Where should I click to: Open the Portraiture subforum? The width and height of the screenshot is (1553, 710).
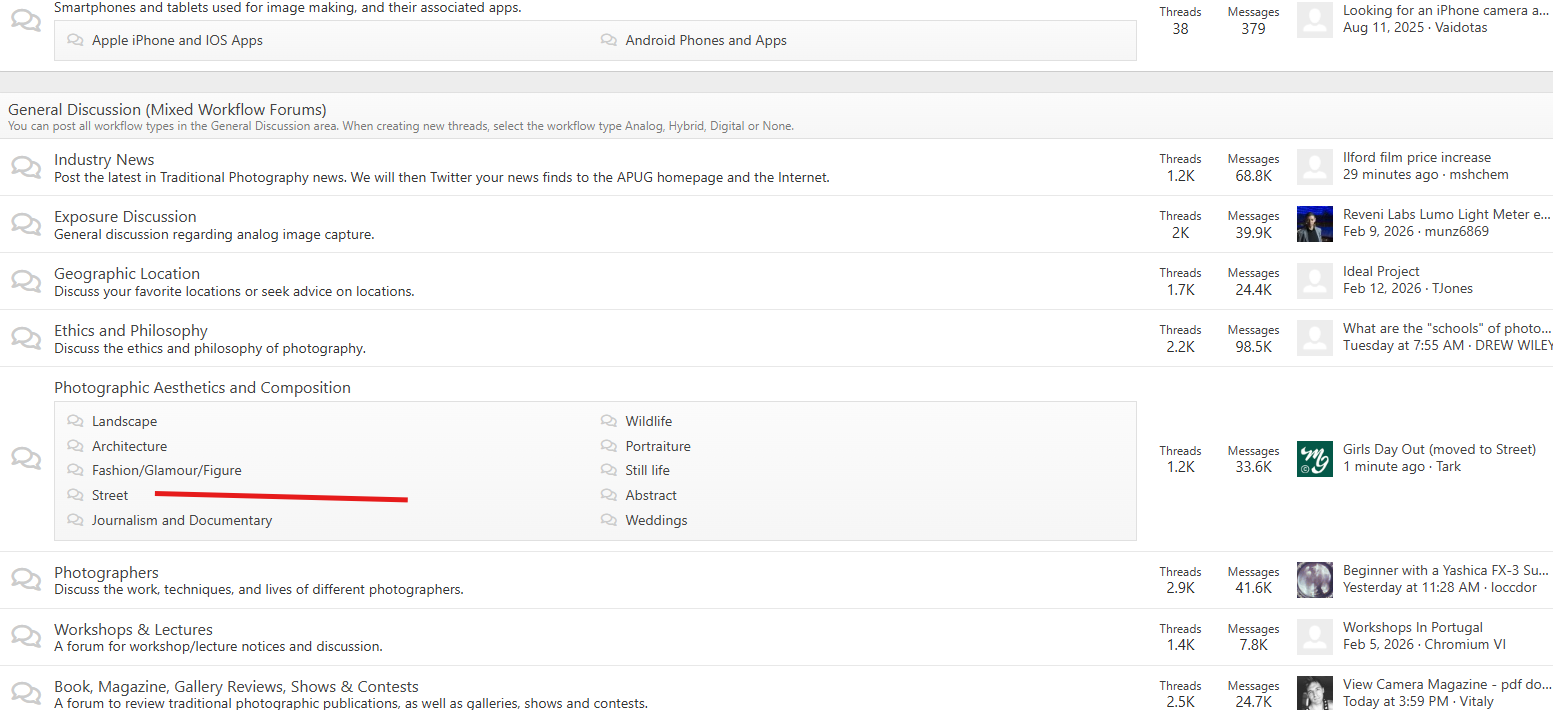coord(657,447)
